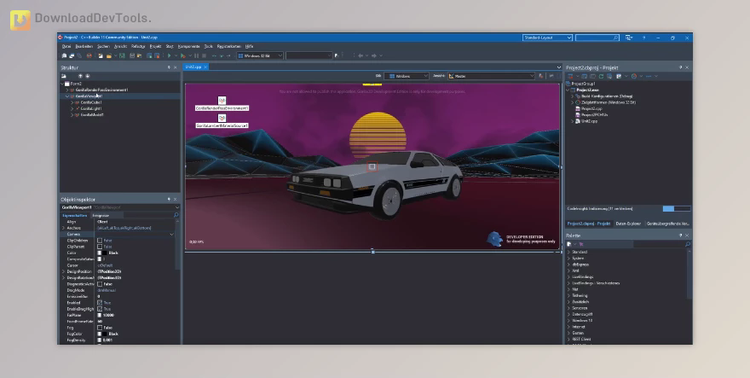Click the Objektinspektor search magnifier icon
Viewport: 750px width, 378px height.
click(176, 215)
